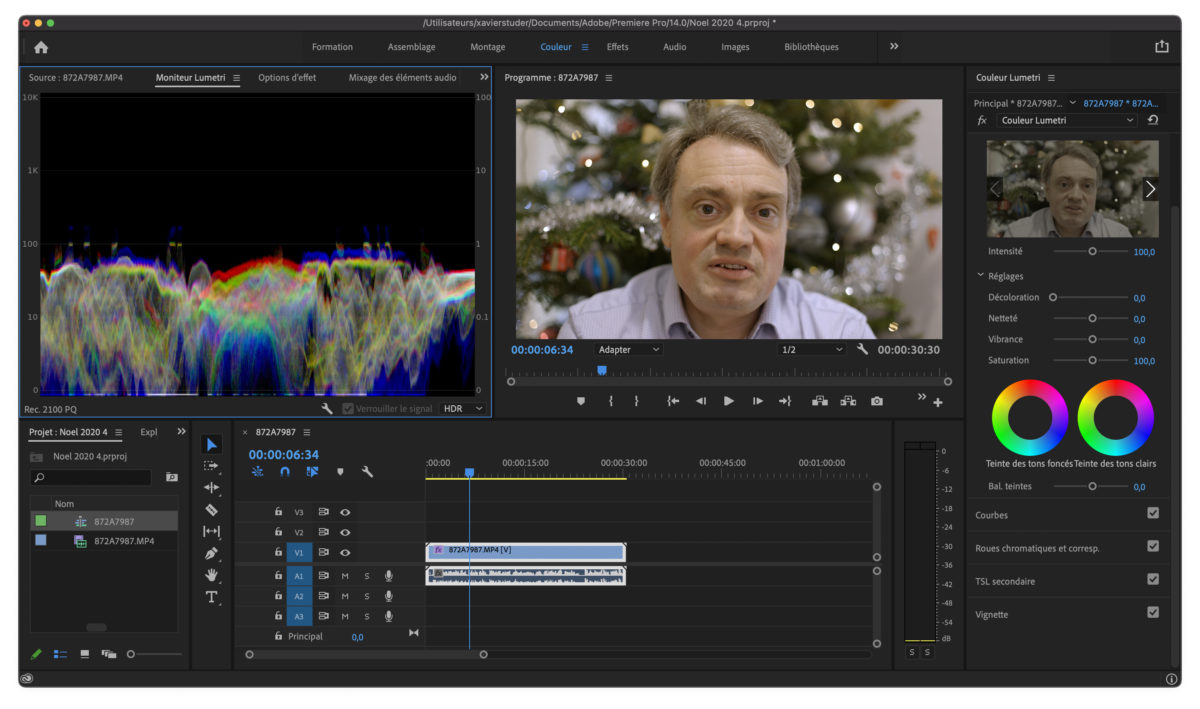Viewport: 1200px width, 709px height.
Task: Select the Slip tool
Action: coord(211,531)
